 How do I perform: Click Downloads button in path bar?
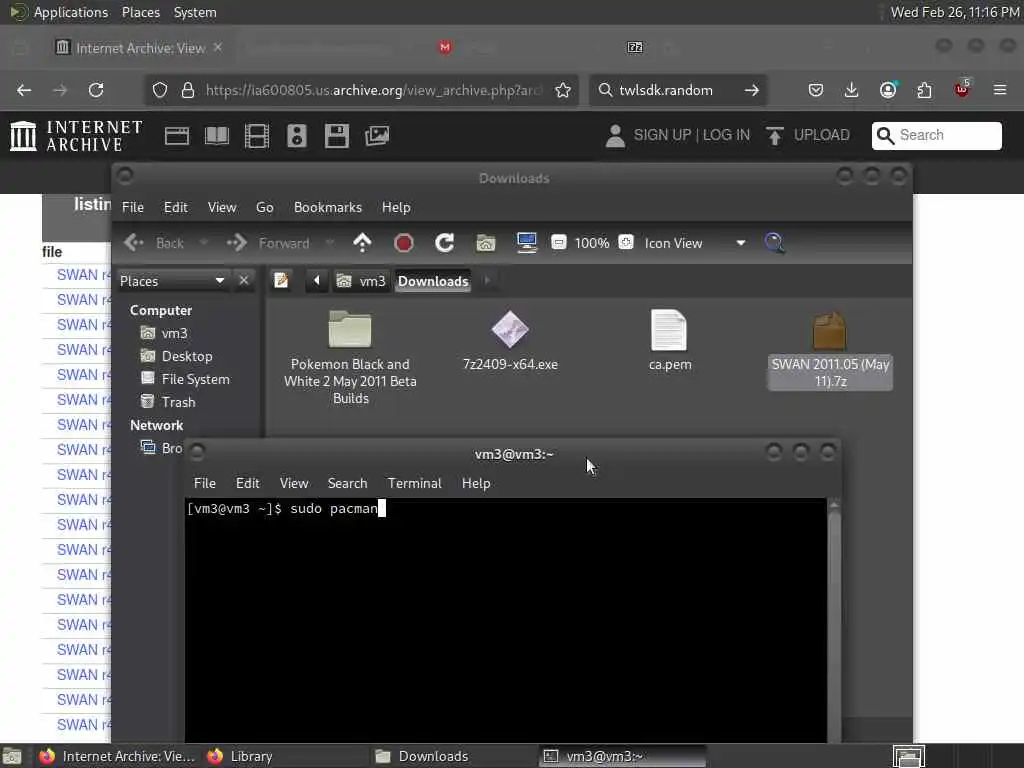(433, 281)
